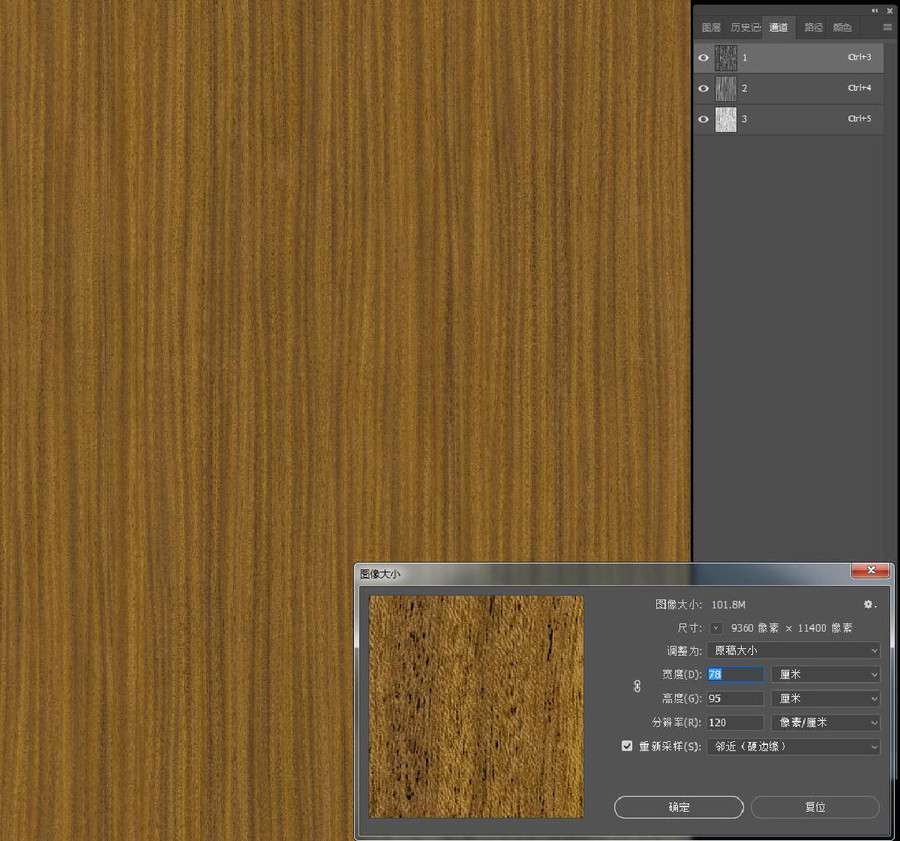Open the Channels panel menu icon

[887, 27]
